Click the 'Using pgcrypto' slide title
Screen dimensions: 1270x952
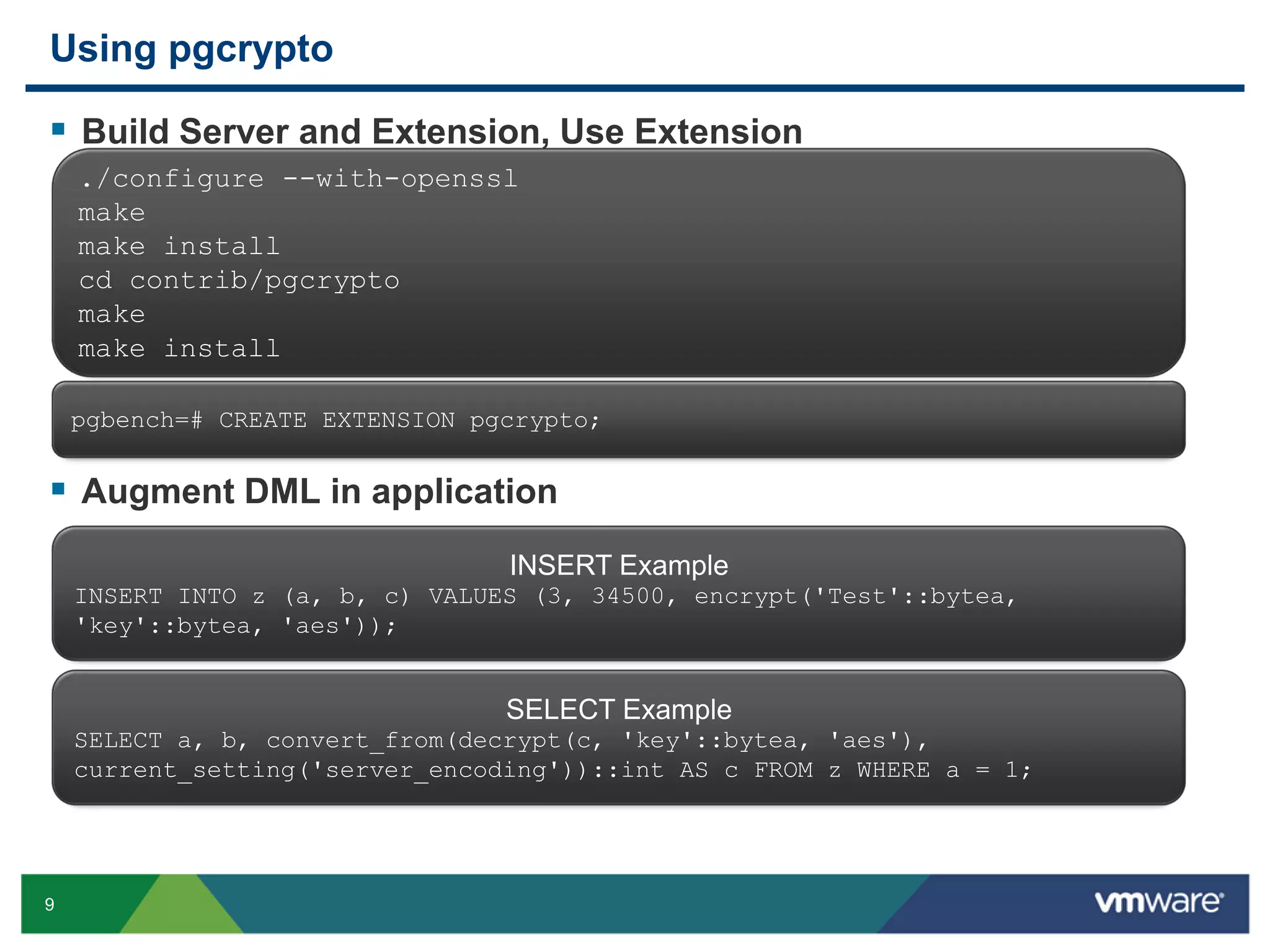pyautogui.click(x=192, y=48)
